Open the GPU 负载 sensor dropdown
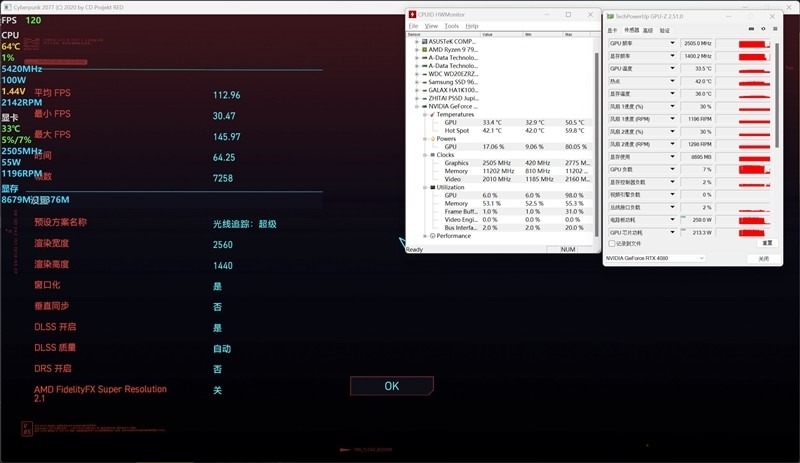800x463 pixels. pos(672,169)
